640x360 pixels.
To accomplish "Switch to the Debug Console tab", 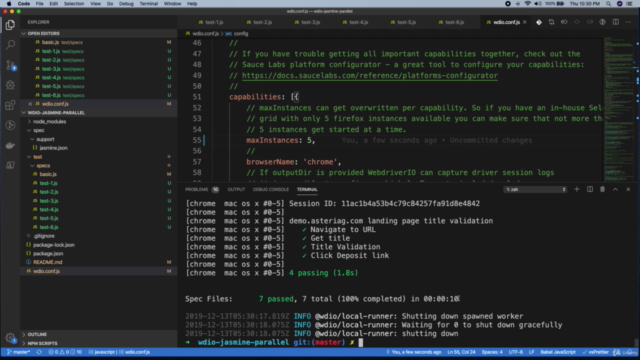I will tap(271, 189).
